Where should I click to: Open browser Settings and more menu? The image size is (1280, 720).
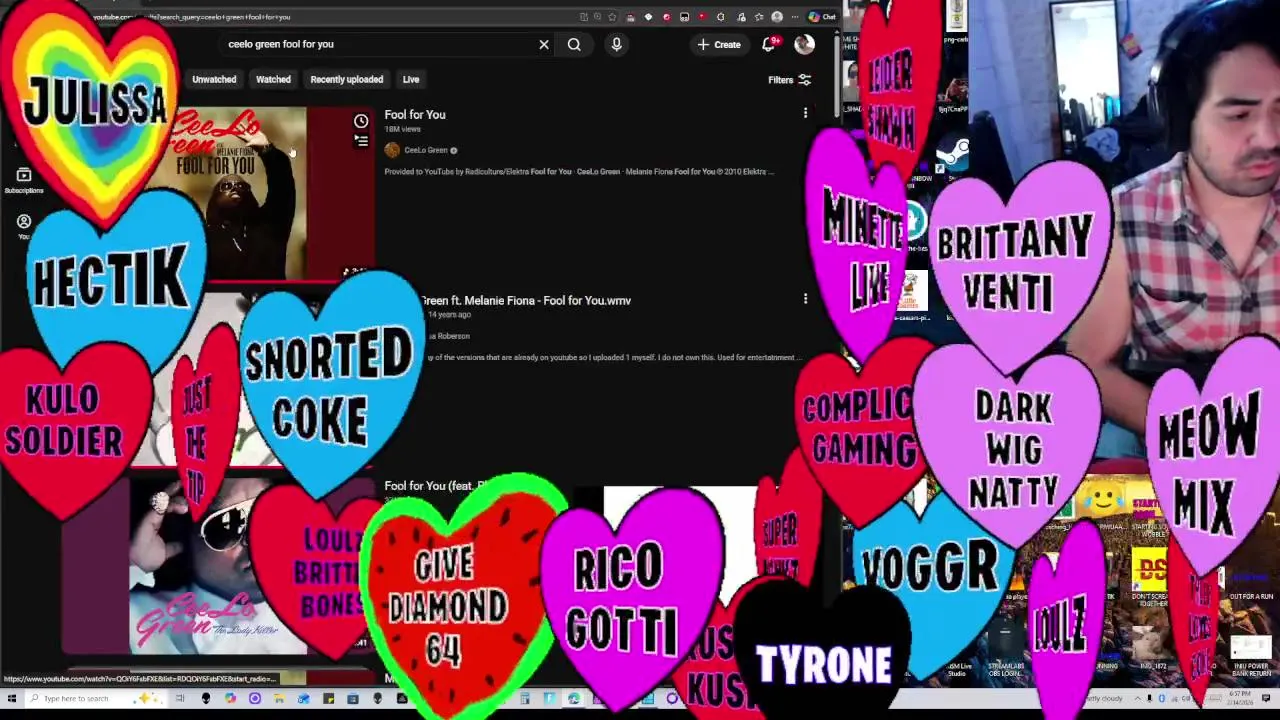coord(794,17)
